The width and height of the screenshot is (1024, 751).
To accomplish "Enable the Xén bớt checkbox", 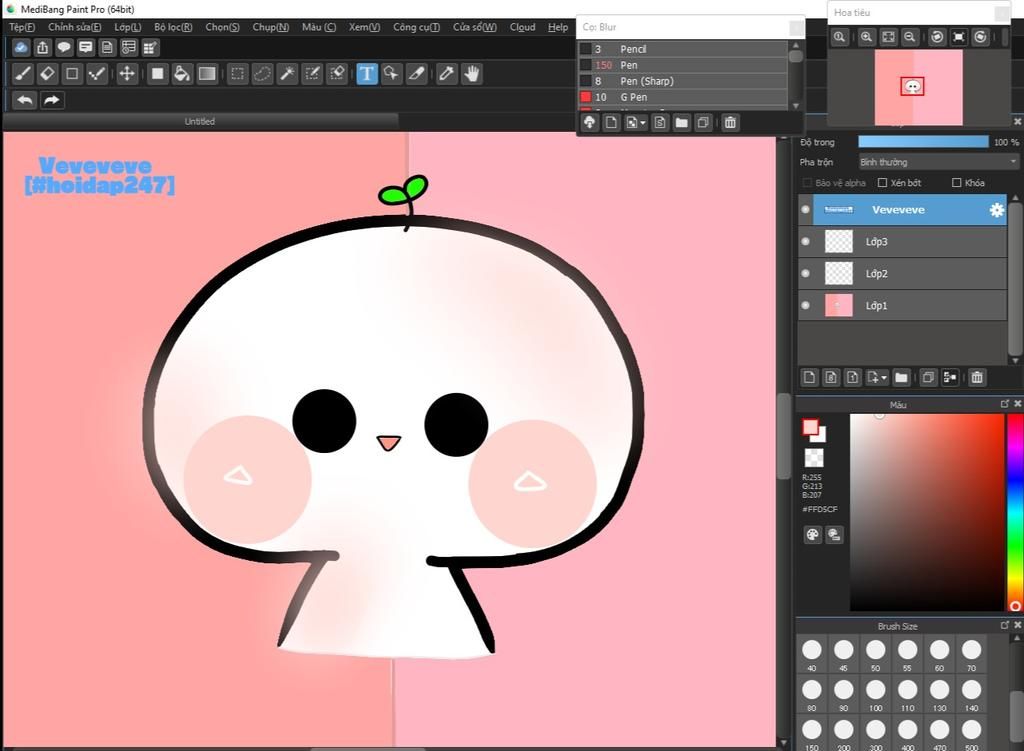I will coord(882,183).
